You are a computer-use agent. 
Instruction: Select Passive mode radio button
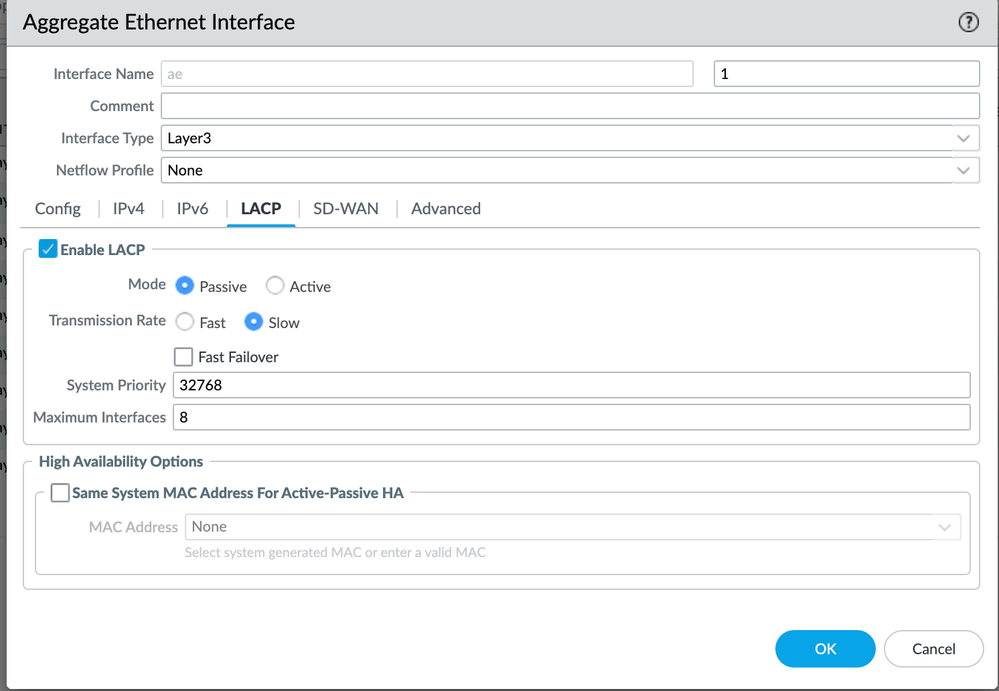point(185,286)
